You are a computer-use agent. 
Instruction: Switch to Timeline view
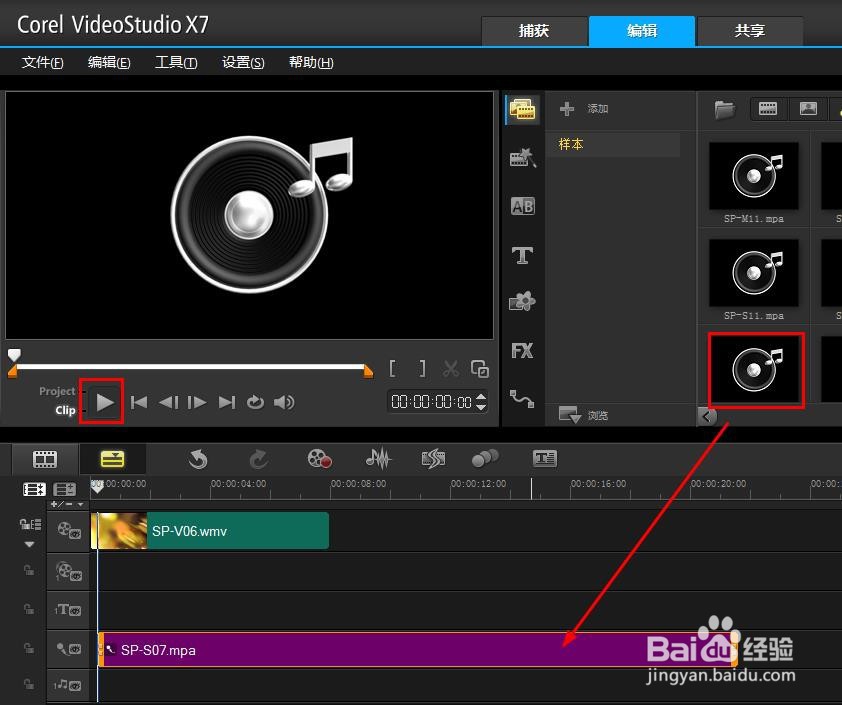(x=112, y=459)
